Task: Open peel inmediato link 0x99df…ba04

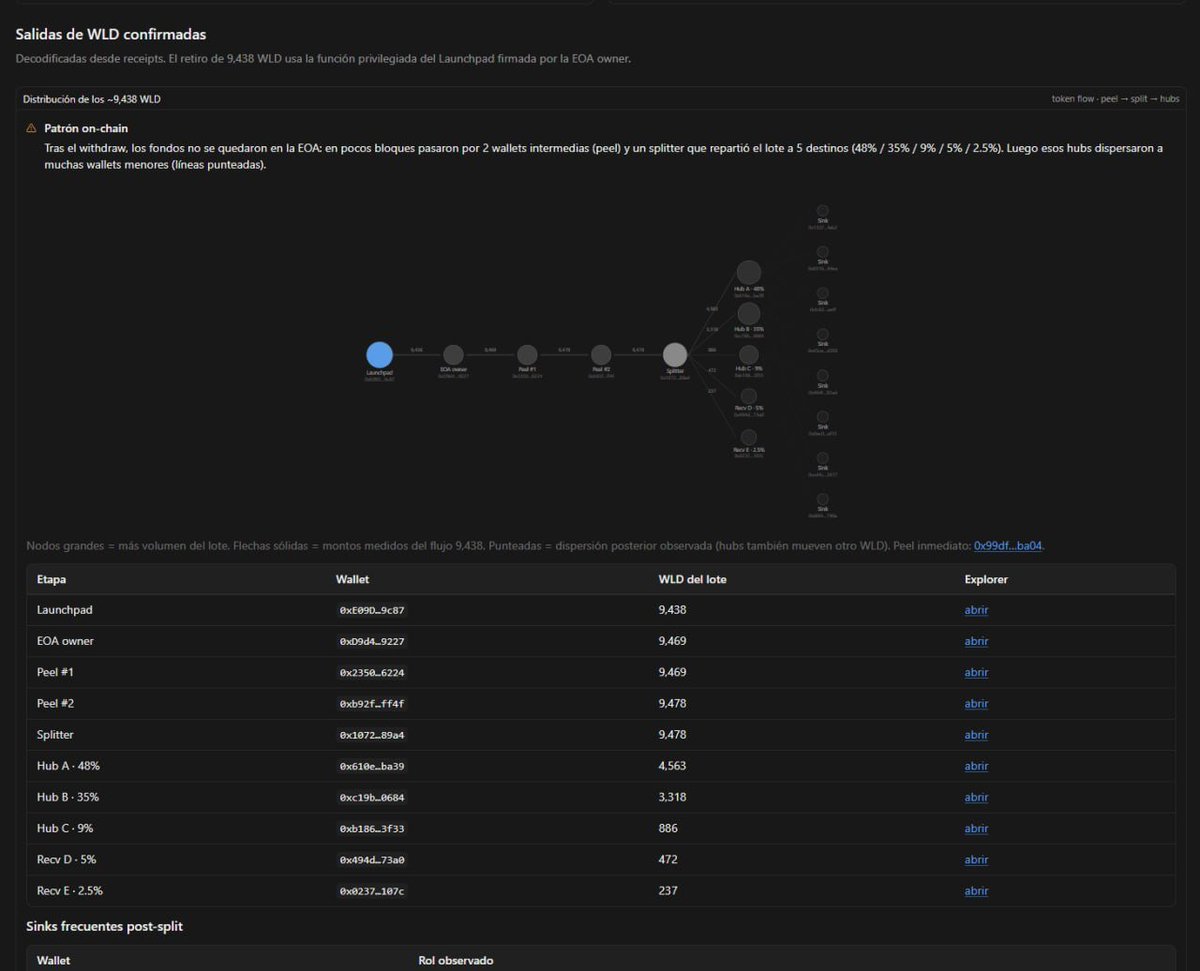Action: click(x=1008, y=546)
